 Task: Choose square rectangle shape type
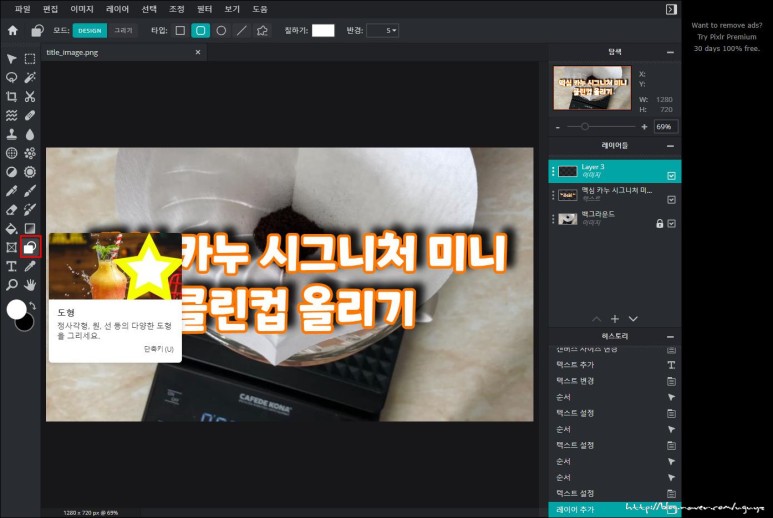point(180,31)
